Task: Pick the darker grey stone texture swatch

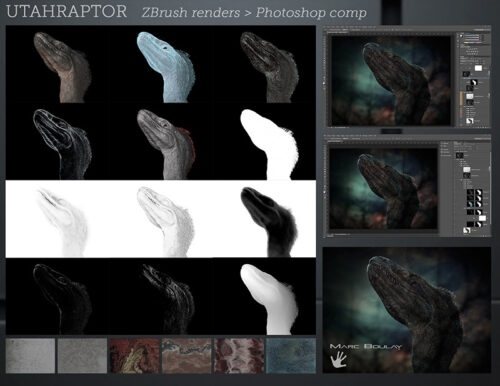Action: point(82,356)
